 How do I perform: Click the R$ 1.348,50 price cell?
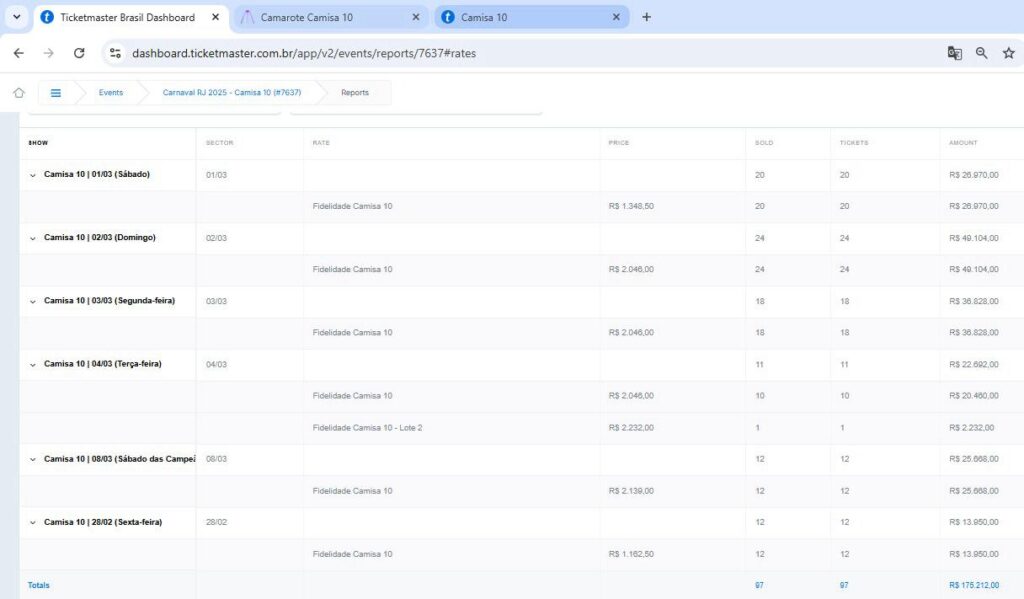click(631, 206)
